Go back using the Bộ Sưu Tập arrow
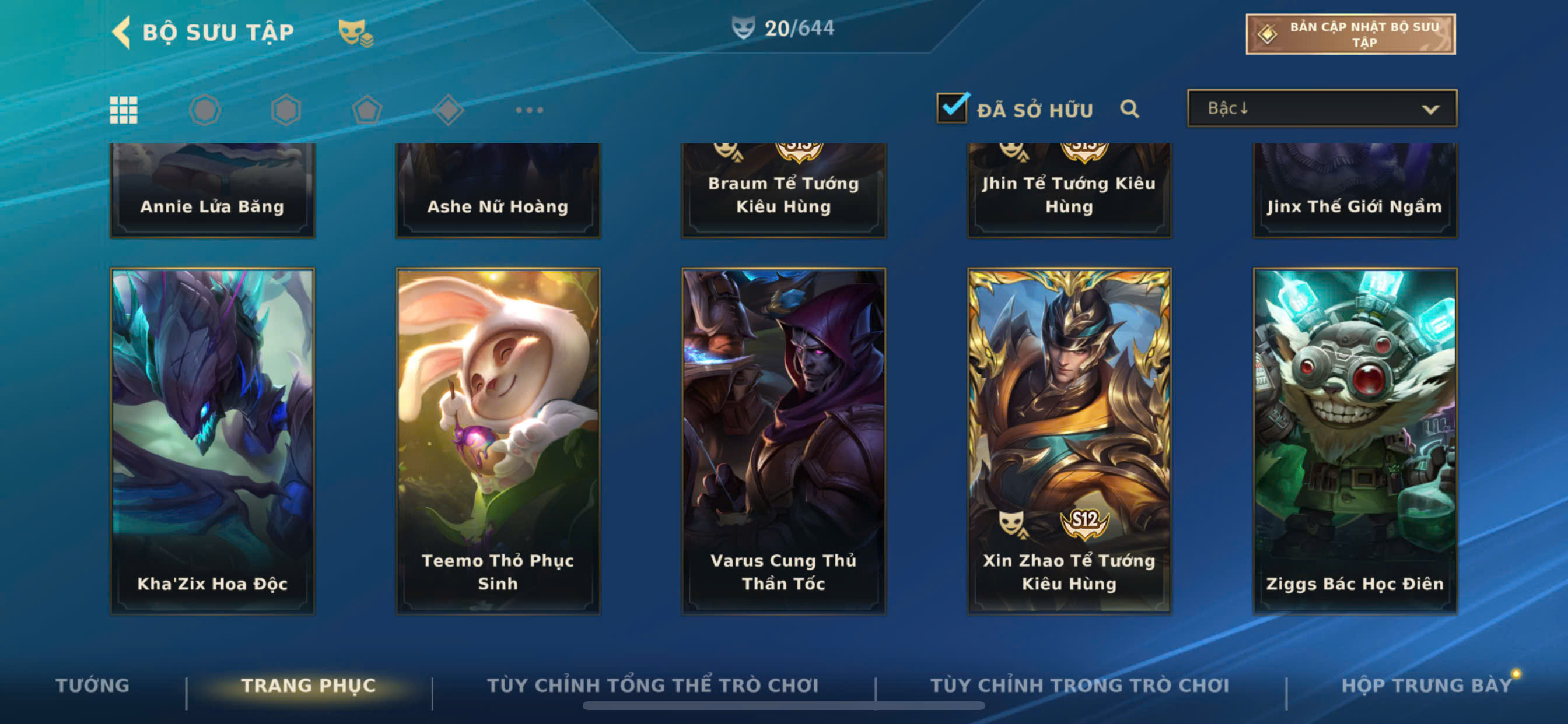Screen dimensions: 1568x724 tap(122, 31)
